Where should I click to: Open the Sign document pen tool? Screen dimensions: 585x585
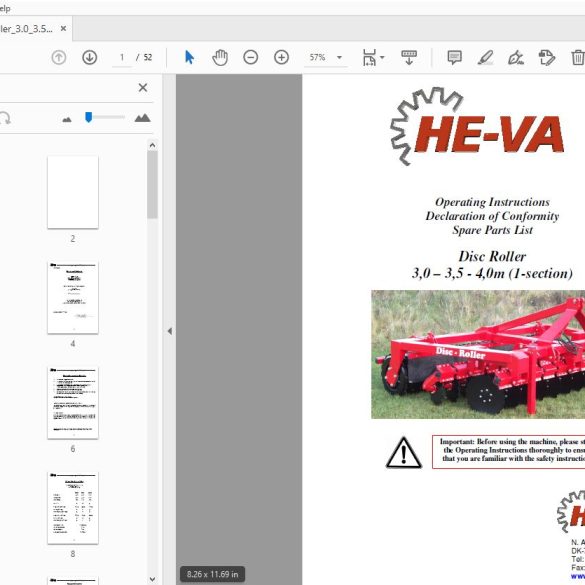click(x=516, y=57)
